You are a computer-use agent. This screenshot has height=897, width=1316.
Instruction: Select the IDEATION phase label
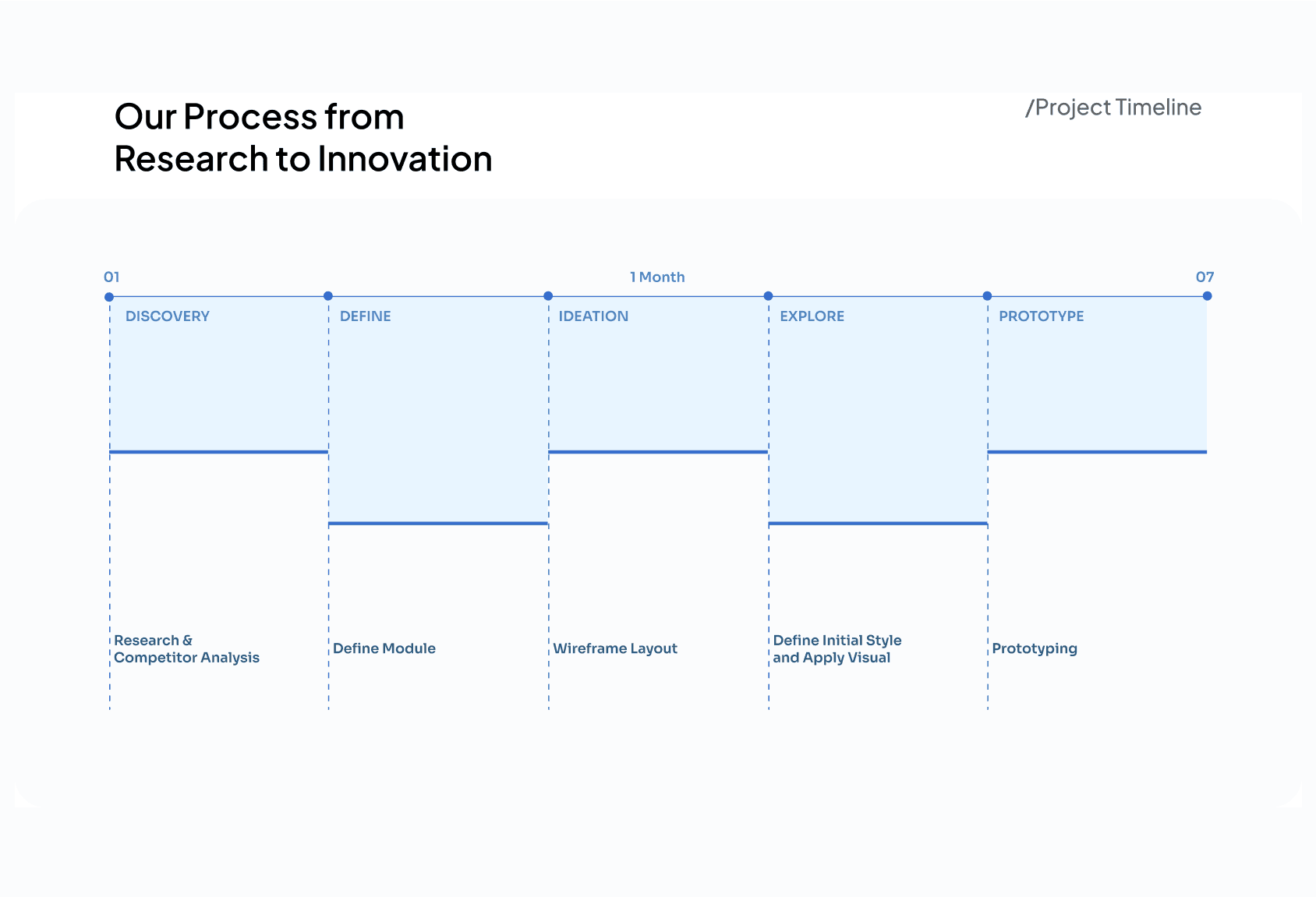[x=593, y=316]
